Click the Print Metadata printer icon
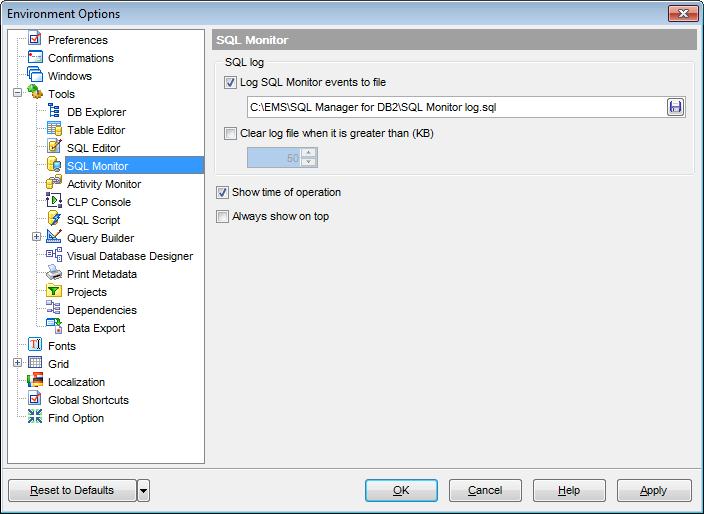The height and width of the screenshot is (514, 704). [54, 274]
